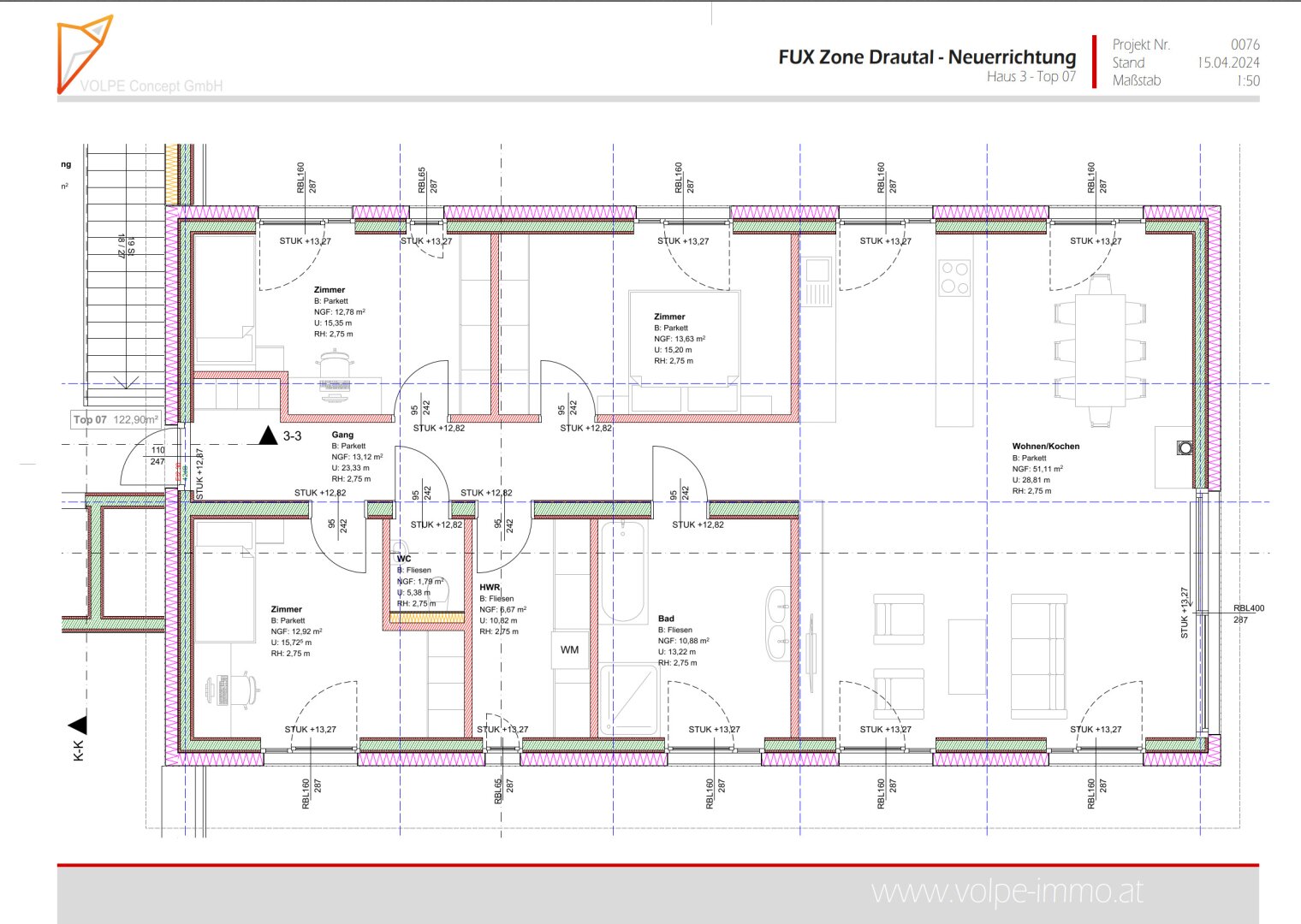The height and width of the screenshot is (924, 1301).
Task: Click the toilet symbol in the WC
Action: click(x=400, y=549)
